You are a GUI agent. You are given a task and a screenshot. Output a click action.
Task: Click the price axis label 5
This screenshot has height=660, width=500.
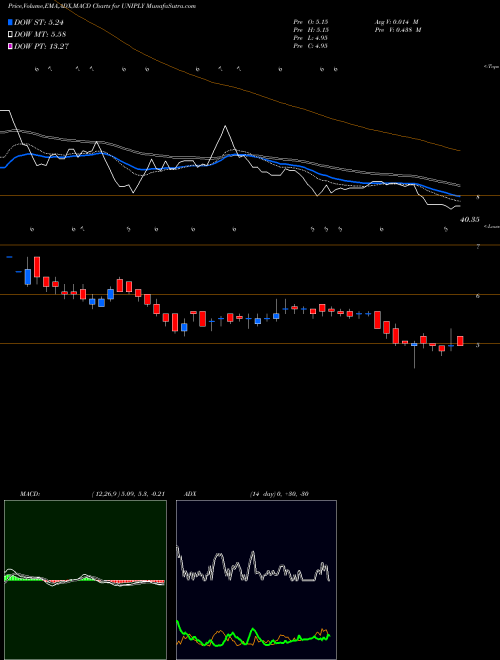tap(478, 345)
